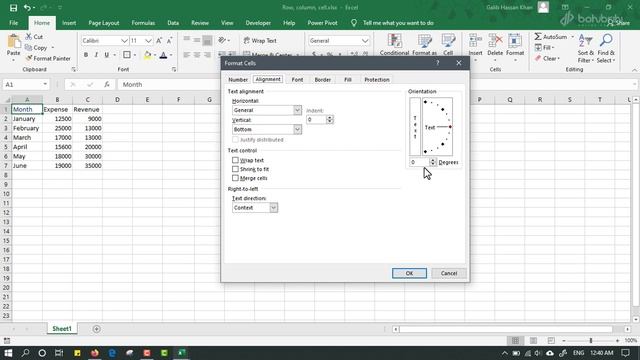Click the Share button

point(618,23)
